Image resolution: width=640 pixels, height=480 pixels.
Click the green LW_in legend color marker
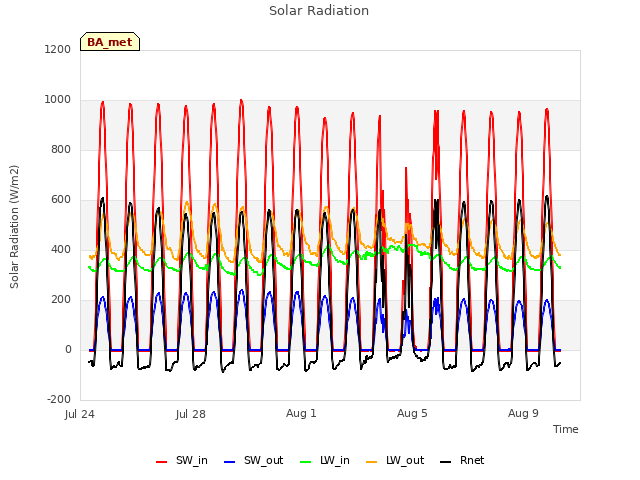pyautogui.click(x=306, y=462)
